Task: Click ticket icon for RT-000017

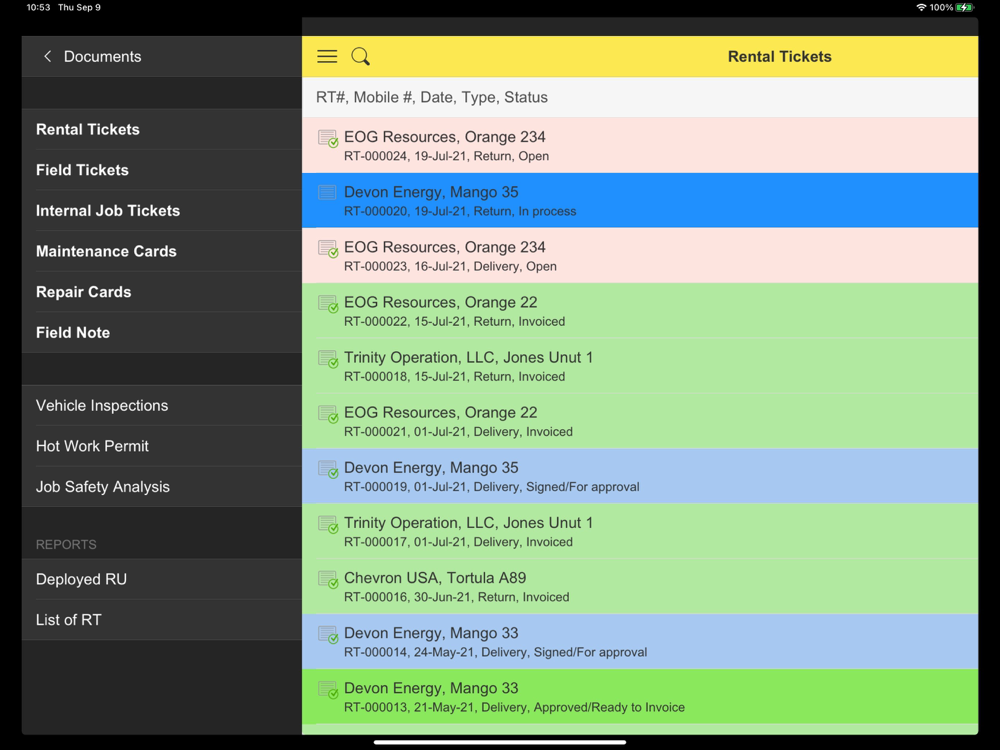Action: click(328, 524)
